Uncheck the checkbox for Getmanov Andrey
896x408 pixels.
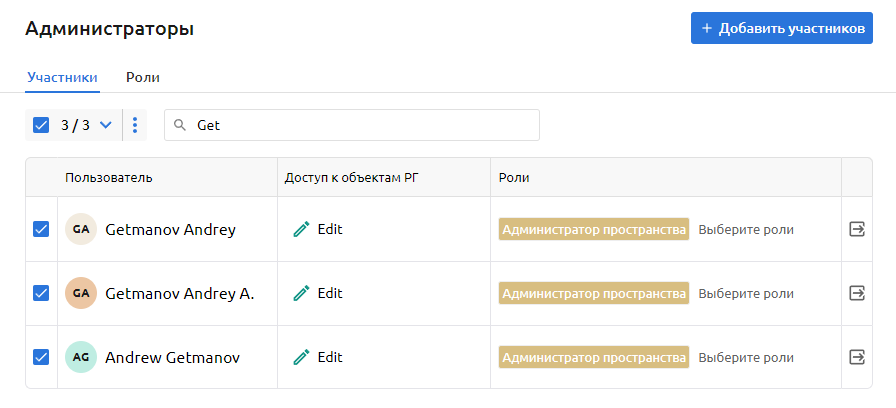tap(41, 229)
